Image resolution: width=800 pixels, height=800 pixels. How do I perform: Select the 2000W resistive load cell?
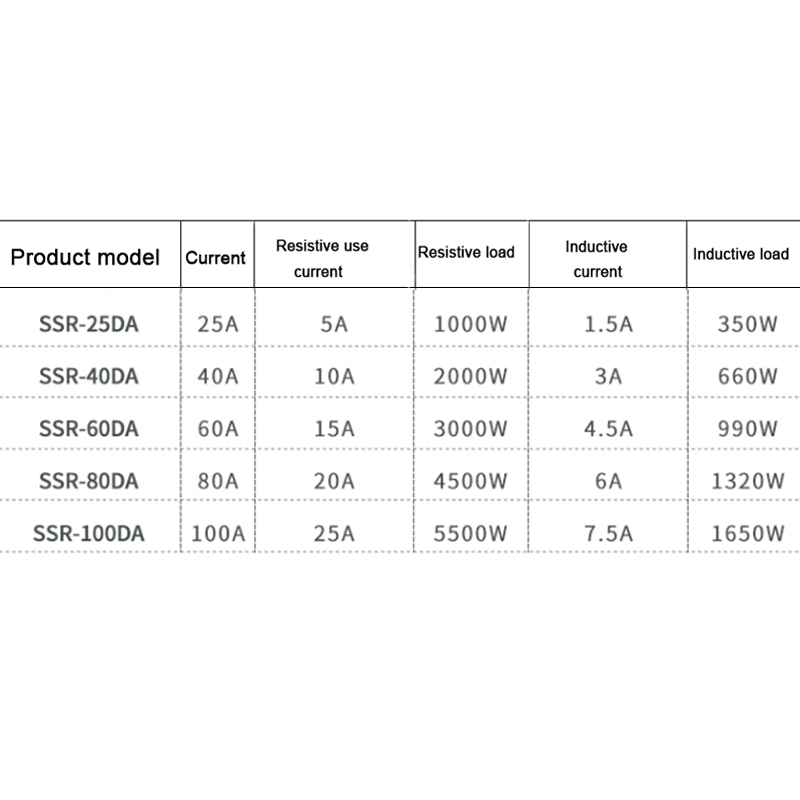[x=472, y=376]
